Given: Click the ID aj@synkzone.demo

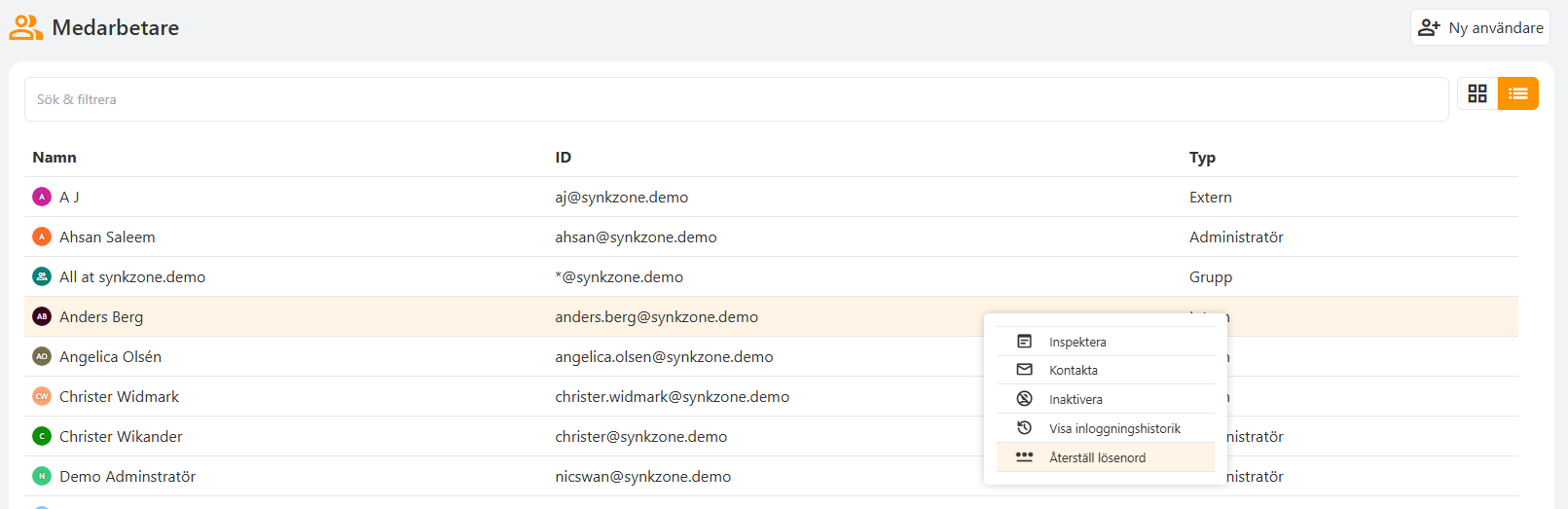Looking at the screenshot, I should (622, 197).
